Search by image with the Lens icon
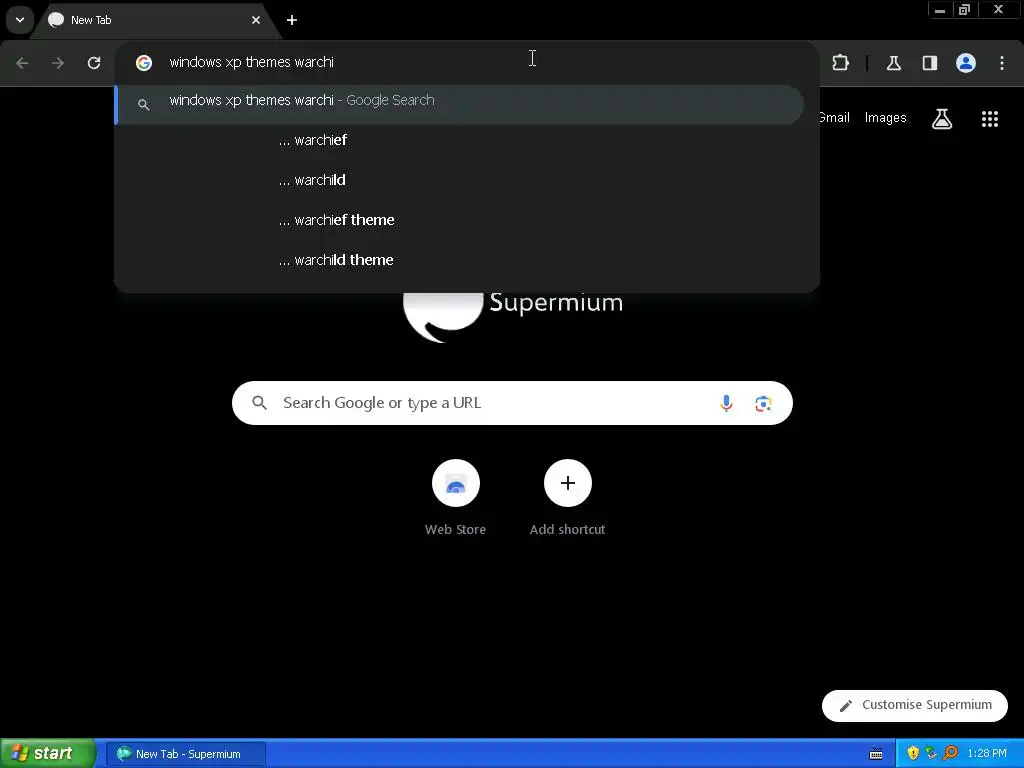Image resolution: width=1024 pixels, height=768 pixels. pos(763,404)
